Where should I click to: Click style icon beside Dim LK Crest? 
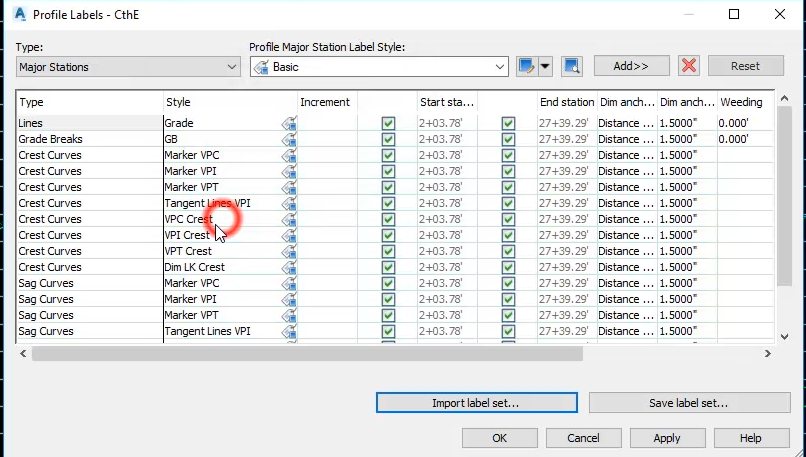290,267
